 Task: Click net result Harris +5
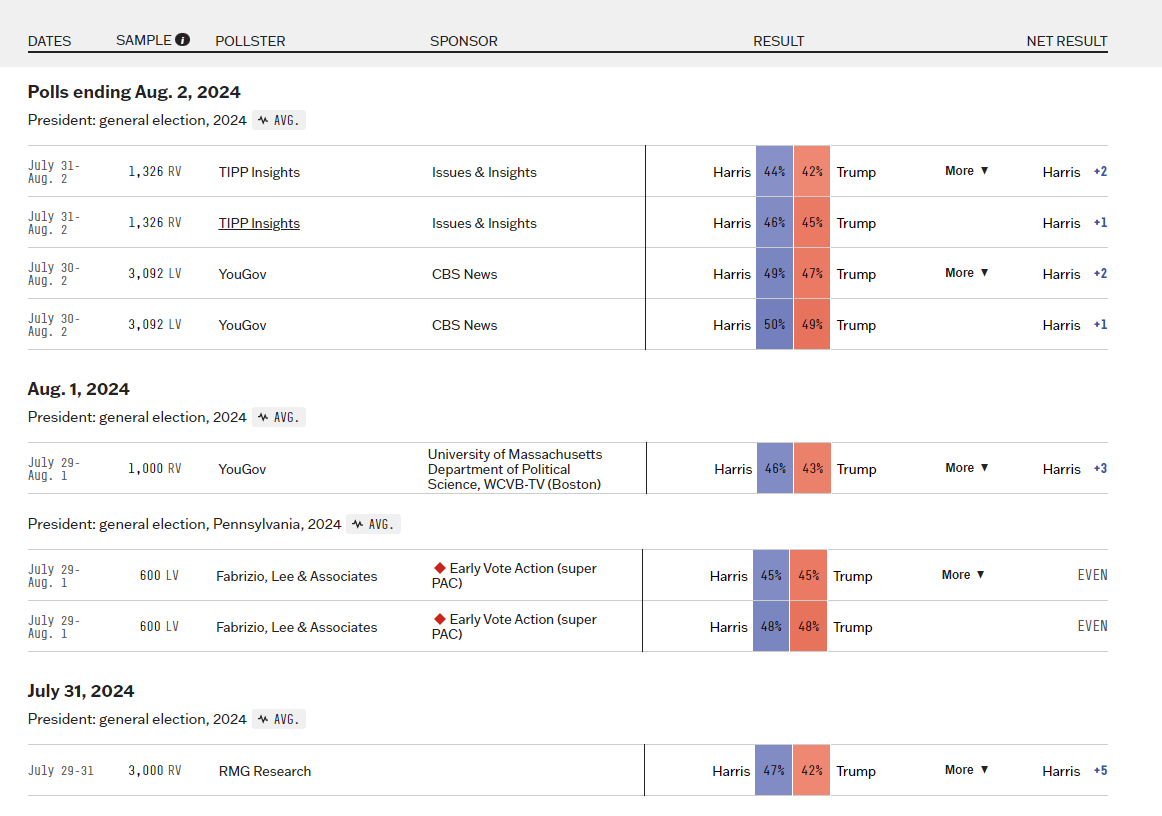click(x=1075, y=771)
